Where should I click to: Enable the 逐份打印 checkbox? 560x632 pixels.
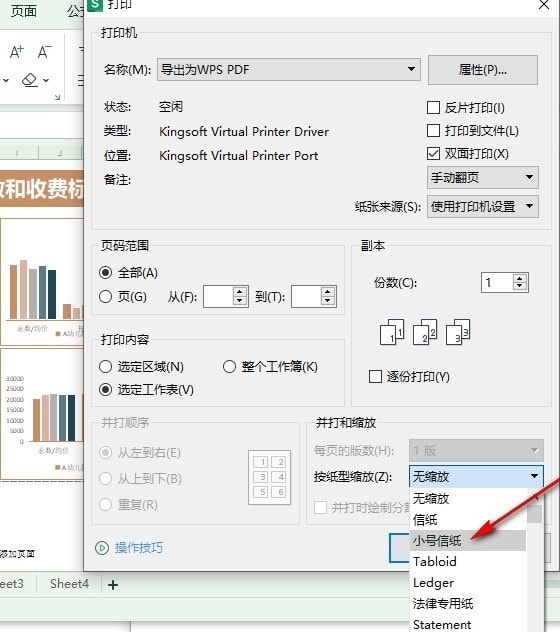[x=375, y=376]
